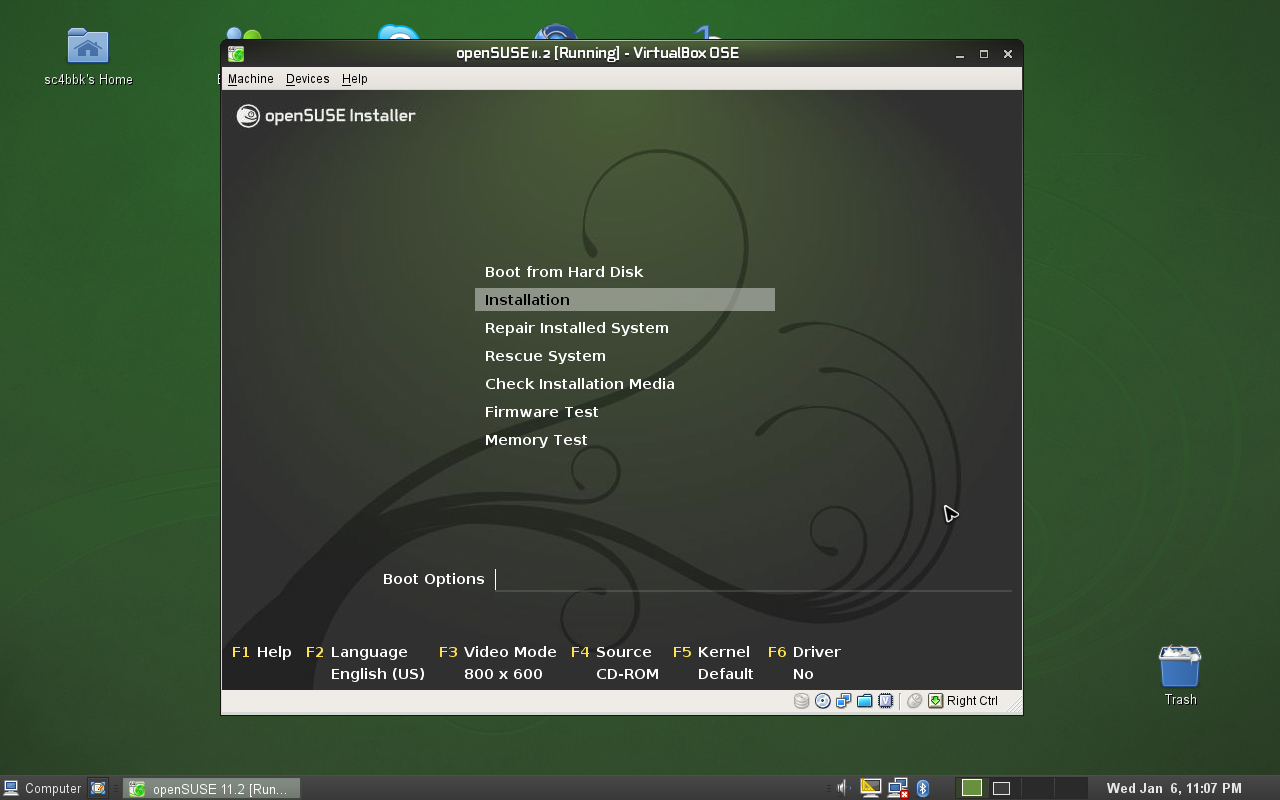
Task: Click the F1 Help option
Action: click(x=262, y=652)
